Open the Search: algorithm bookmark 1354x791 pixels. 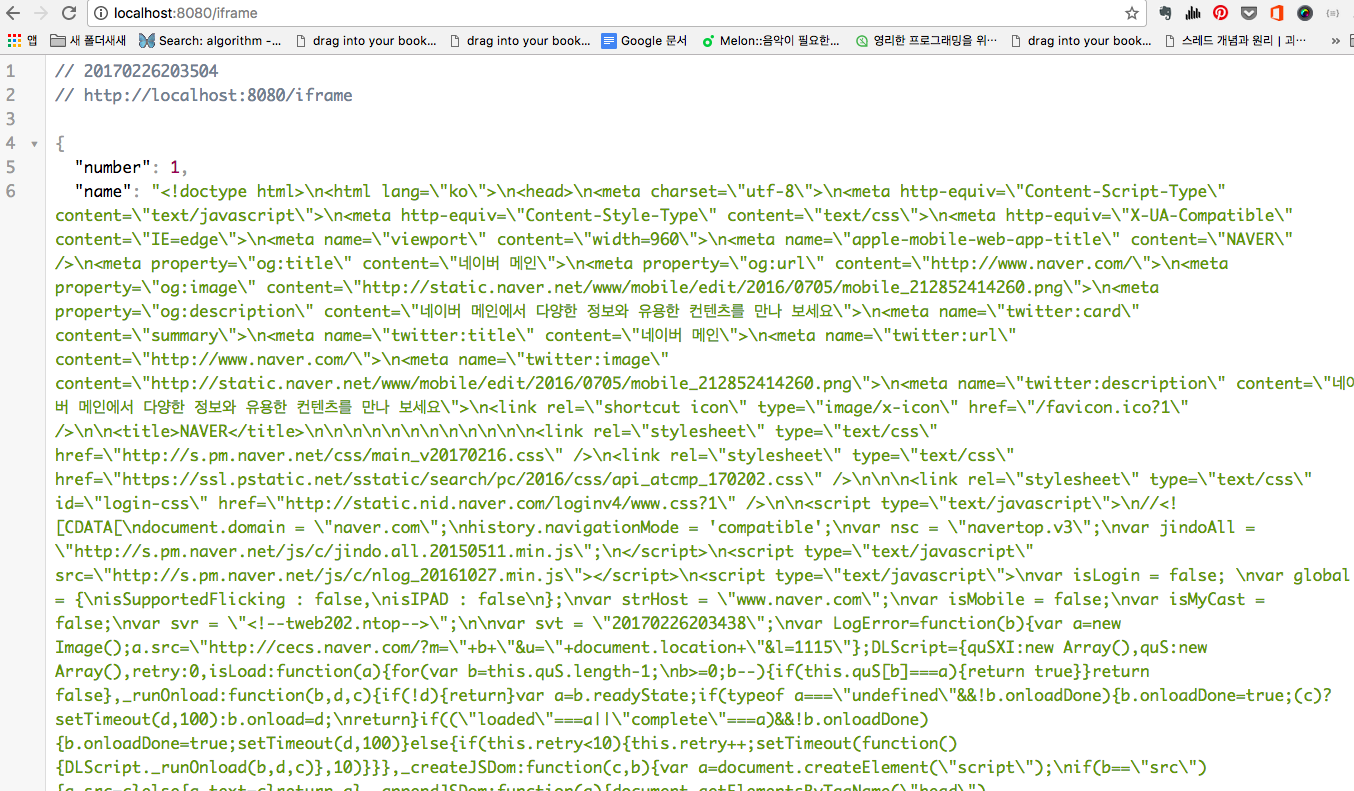tap(210, 41)
